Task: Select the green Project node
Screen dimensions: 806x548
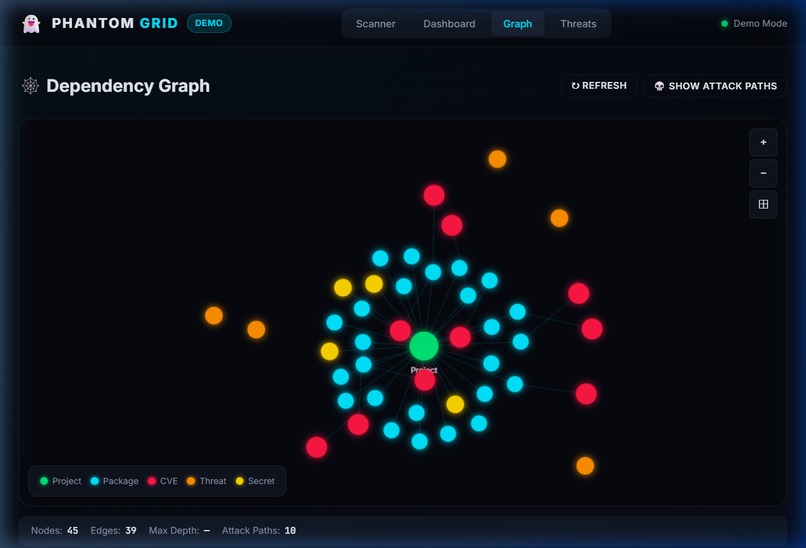Action: click(x=424, y=346)
